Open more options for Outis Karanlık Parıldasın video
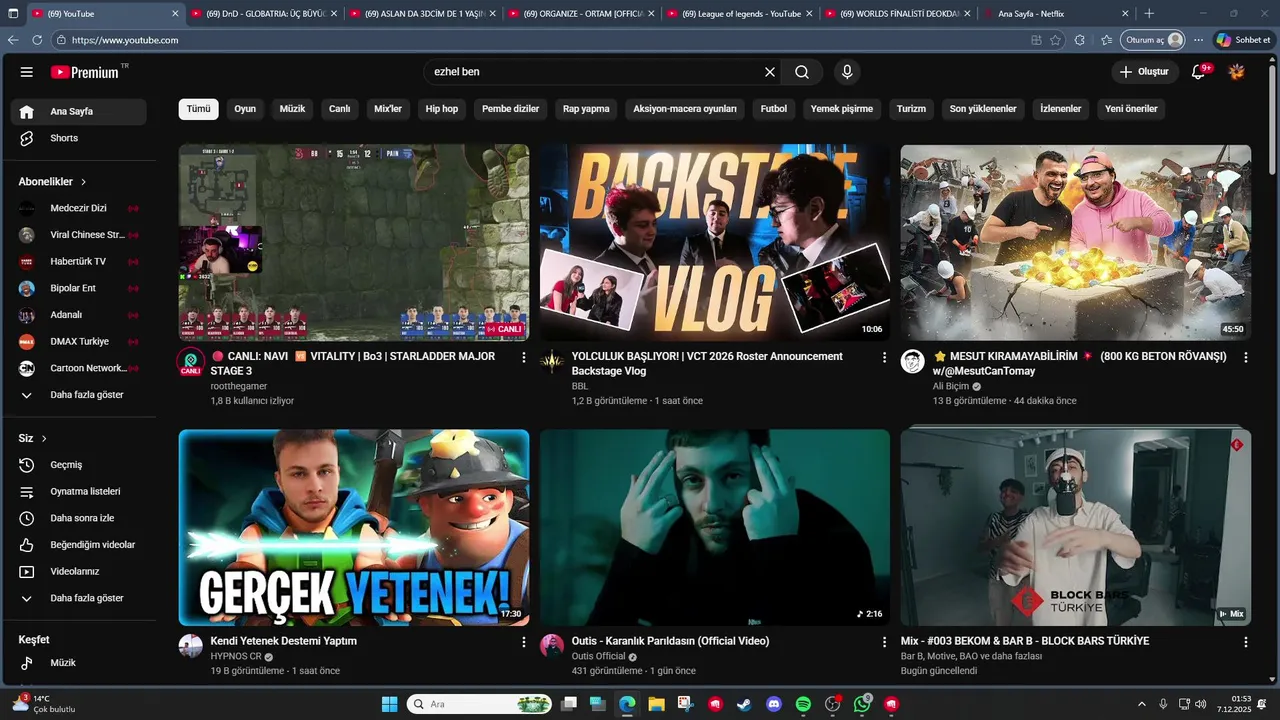The image size is (1280, 720). tap(884, 642)
